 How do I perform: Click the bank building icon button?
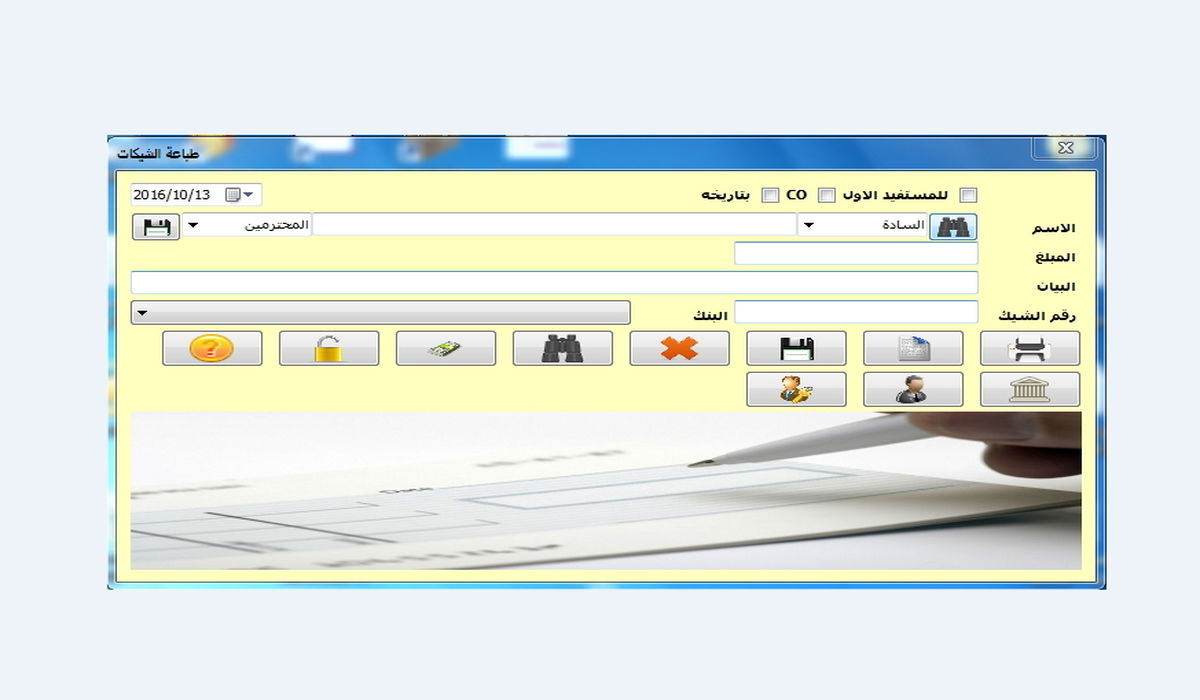(1030, 389)
